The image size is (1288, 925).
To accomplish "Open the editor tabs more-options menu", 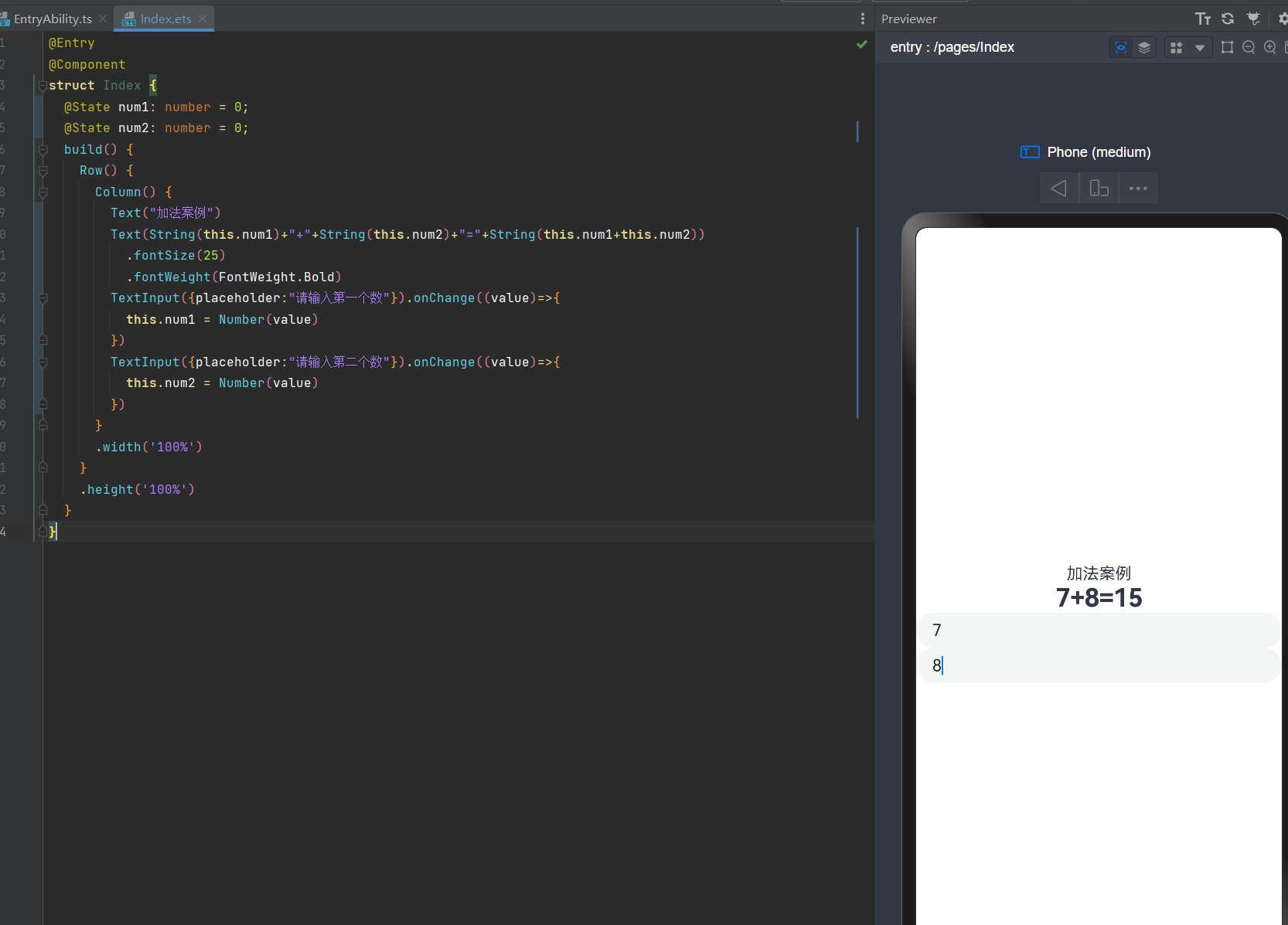I will (x=863, y=19).
